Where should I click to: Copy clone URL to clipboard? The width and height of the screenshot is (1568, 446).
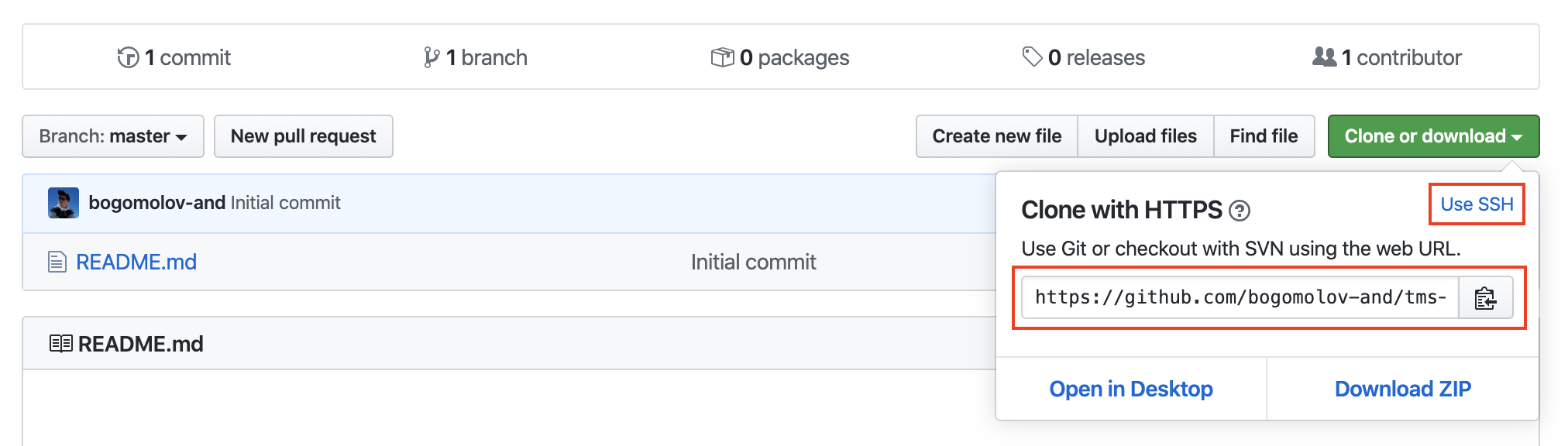click(x=1485, y=298)
